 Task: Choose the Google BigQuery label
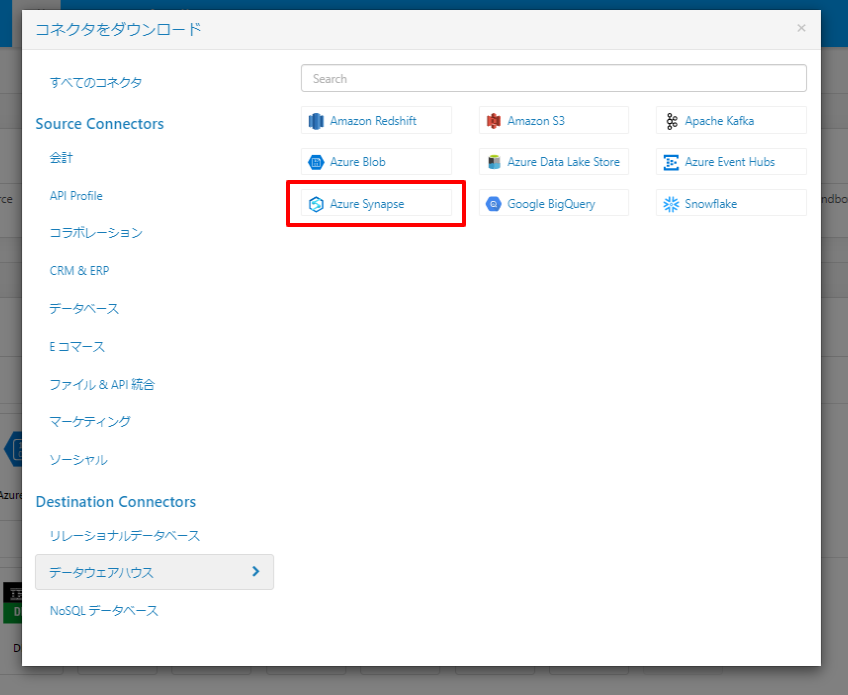click(x=551, y=204)
